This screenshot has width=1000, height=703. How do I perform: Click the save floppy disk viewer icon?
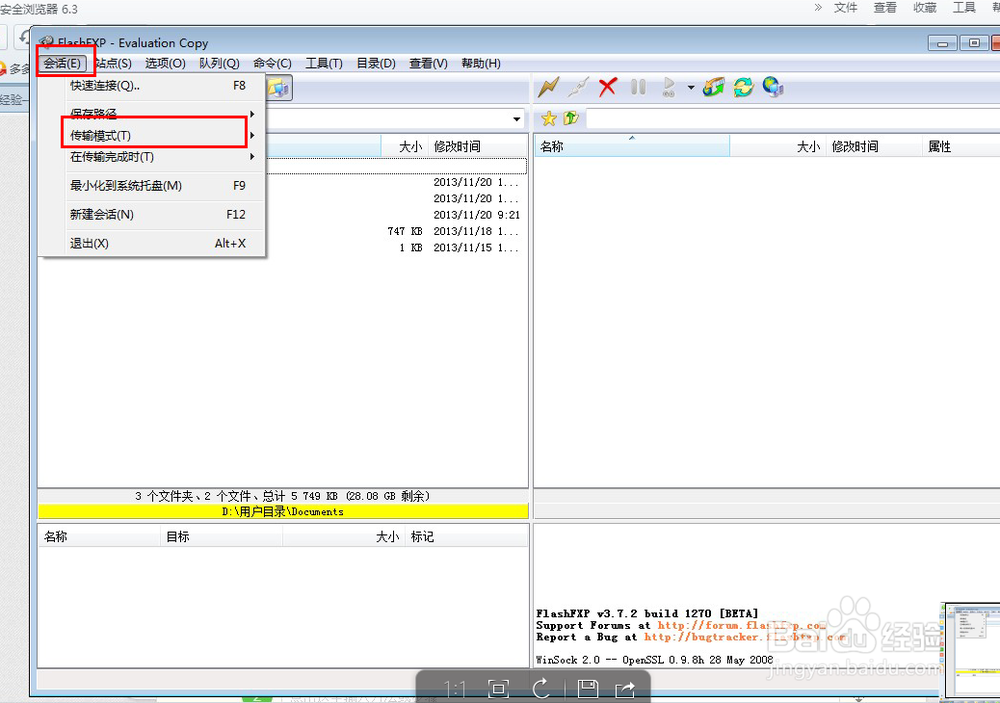pos(587,688)
